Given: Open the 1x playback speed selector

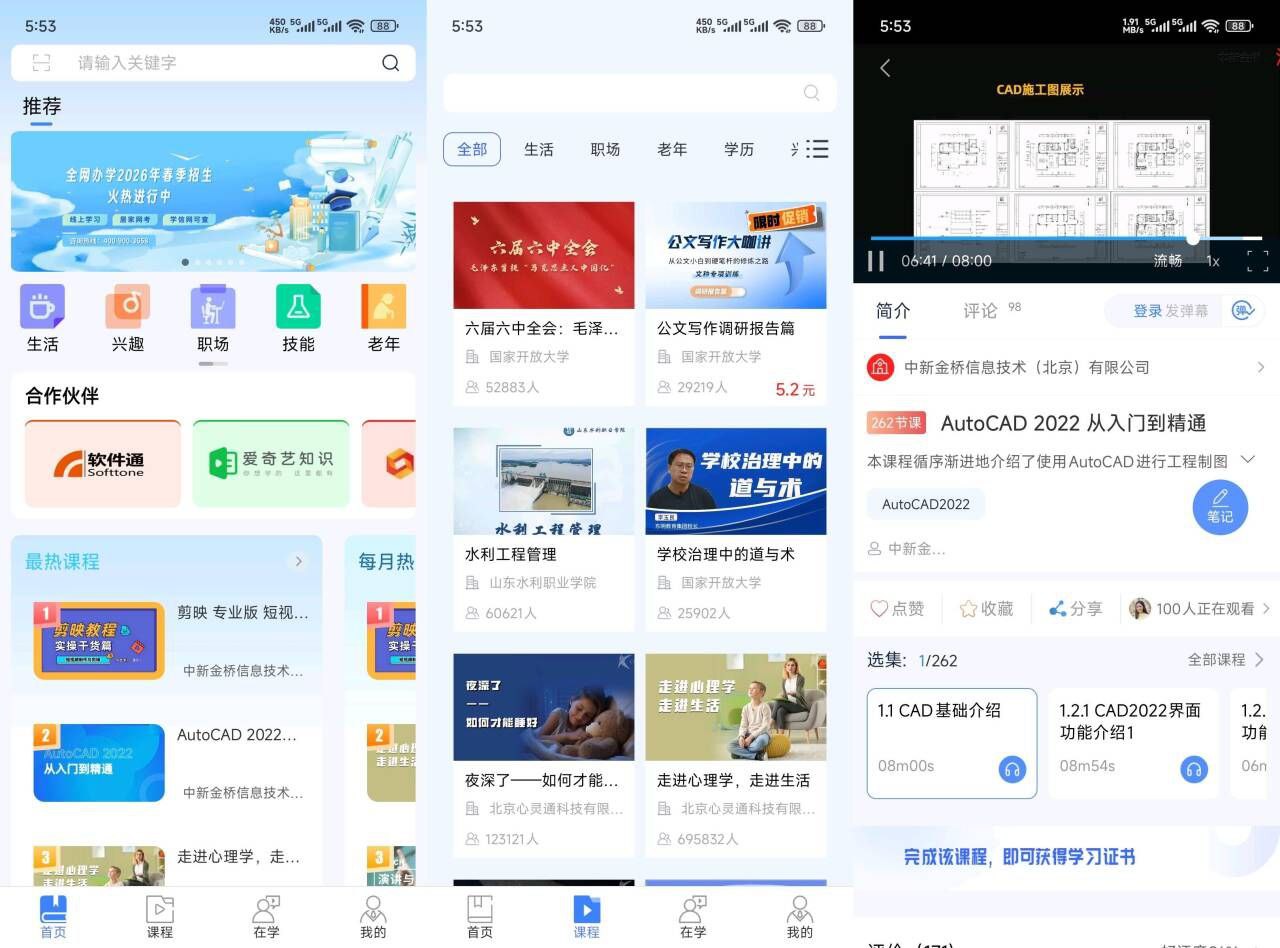Looking at the screenshot, I should pos(1212,261).
